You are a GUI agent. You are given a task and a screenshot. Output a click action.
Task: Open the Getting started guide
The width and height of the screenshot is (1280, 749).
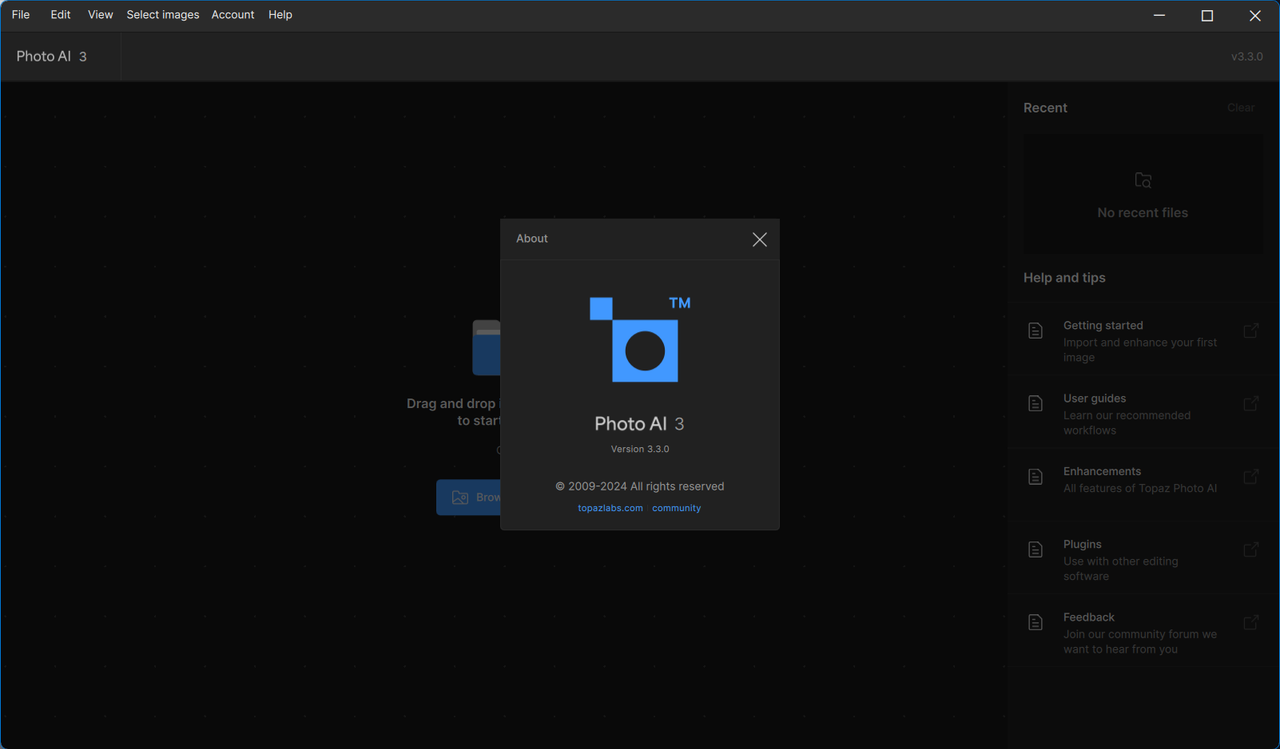point(1143,341)
